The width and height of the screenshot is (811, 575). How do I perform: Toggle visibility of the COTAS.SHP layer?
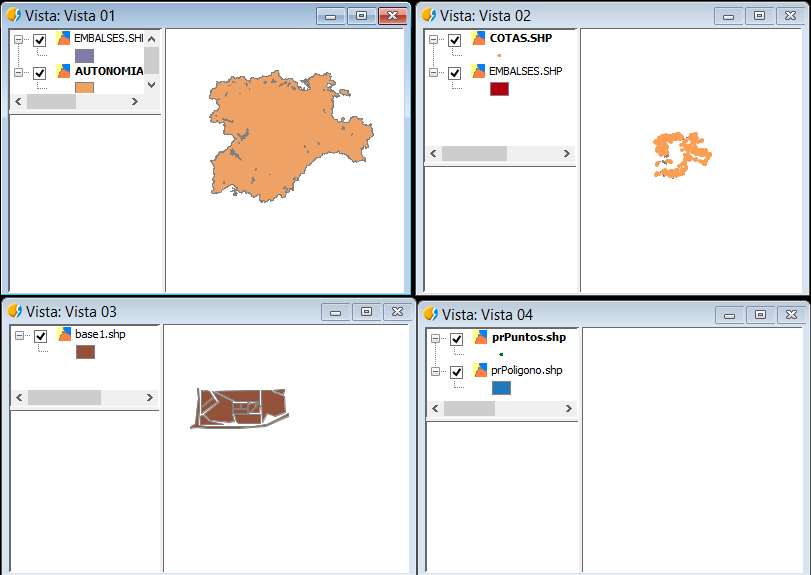click(x=455, y=40)
